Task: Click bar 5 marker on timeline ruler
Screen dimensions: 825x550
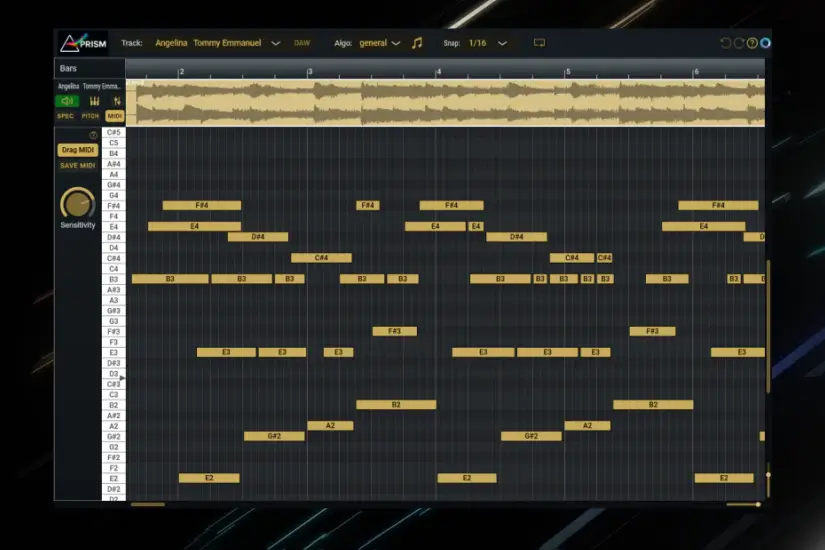Action: [x=567, y=72]
